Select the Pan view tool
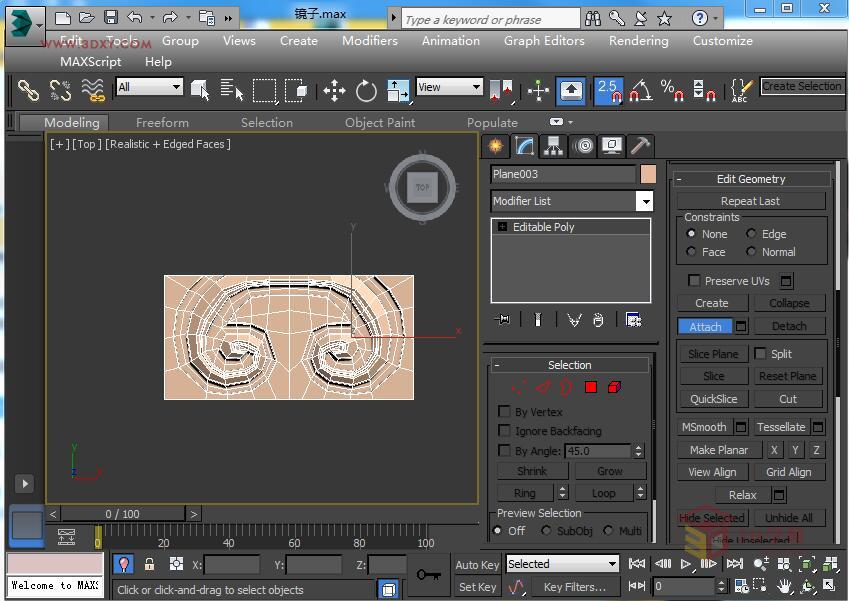Screen dimensions: 849x601 [785, 586]
